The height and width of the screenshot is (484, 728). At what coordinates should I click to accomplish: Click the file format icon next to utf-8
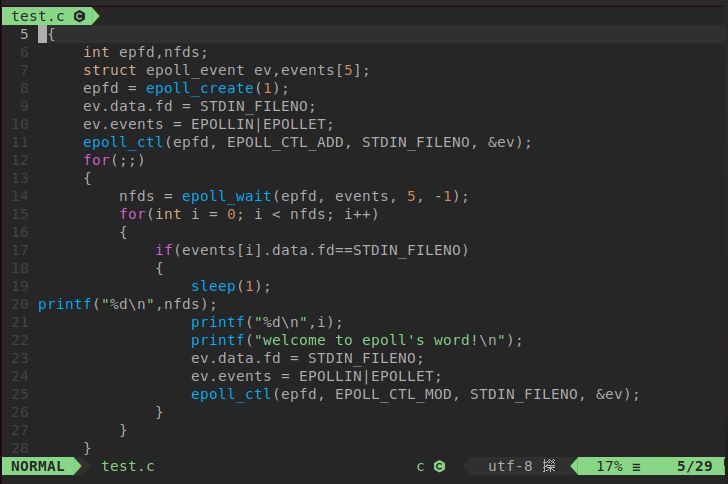[549, 466]
